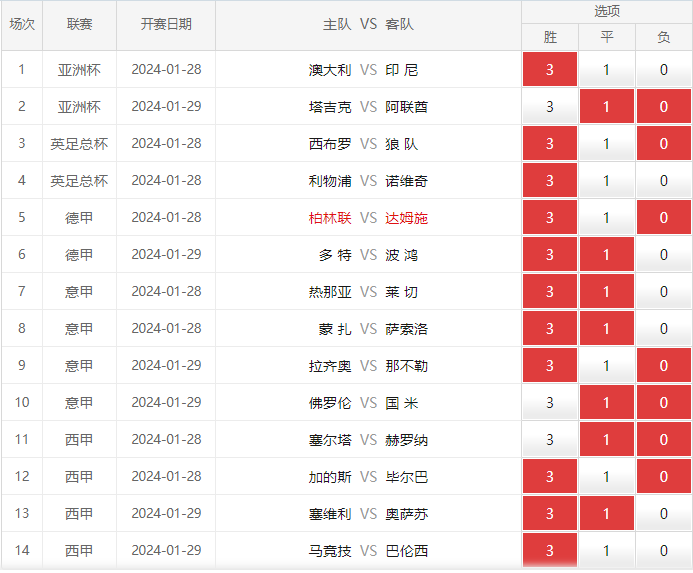Screen dimensions: 693x573
Task: Click 英足总杯 league in match 3 row
Action: 79,144
